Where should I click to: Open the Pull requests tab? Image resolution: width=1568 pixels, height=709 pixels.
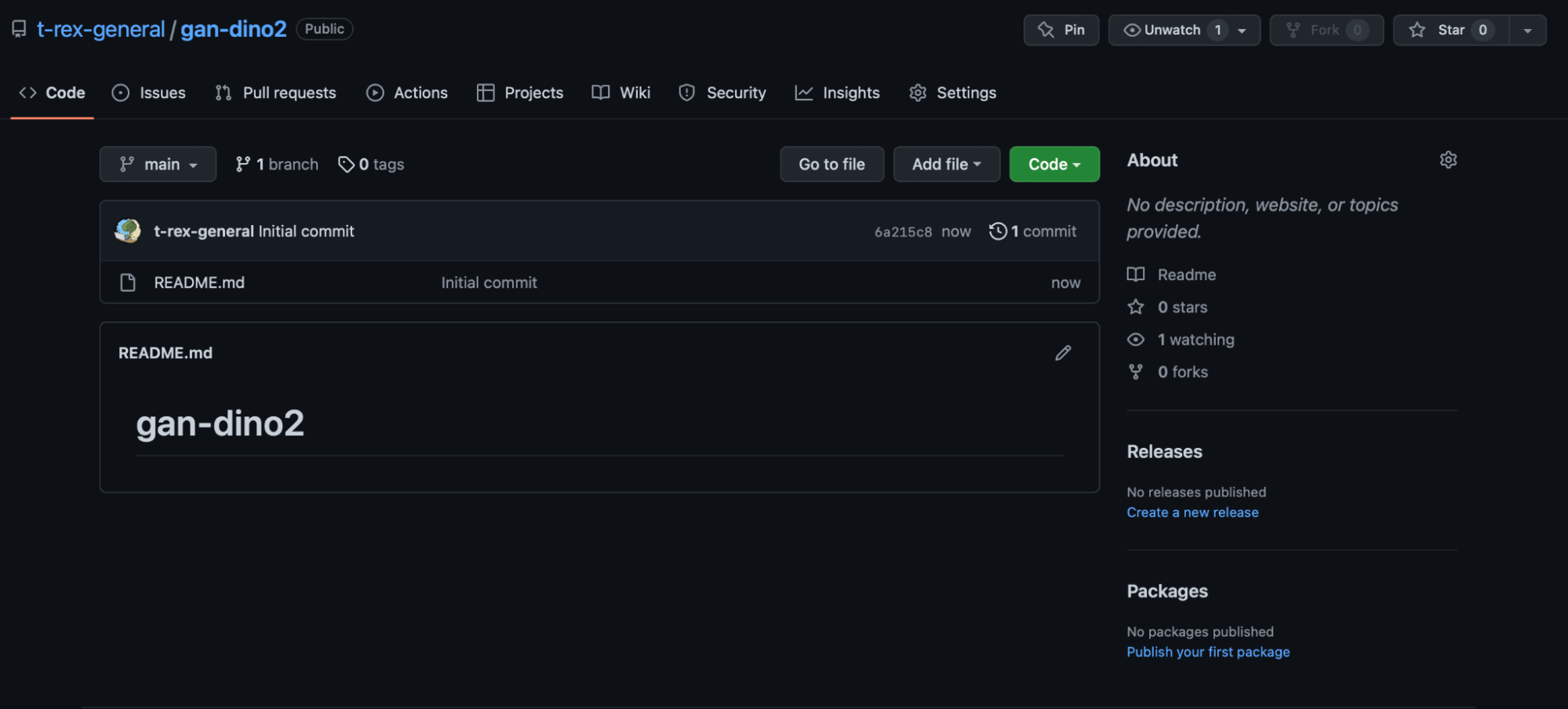coord(275,93)
